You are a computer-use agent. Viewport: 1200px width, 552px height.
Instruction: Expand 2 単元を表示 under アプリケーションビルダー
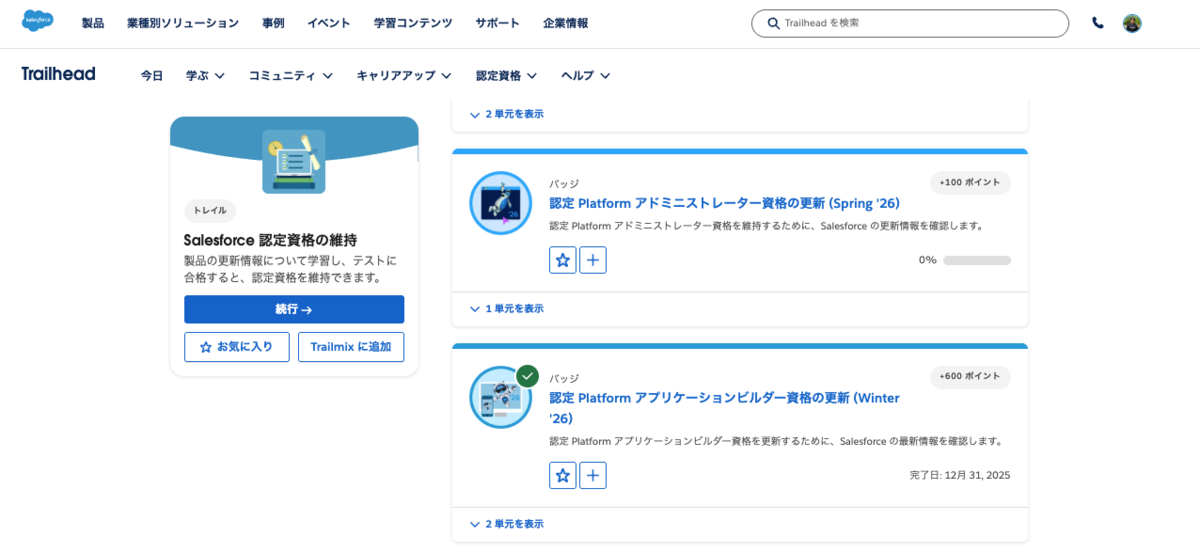coord(506,524)
